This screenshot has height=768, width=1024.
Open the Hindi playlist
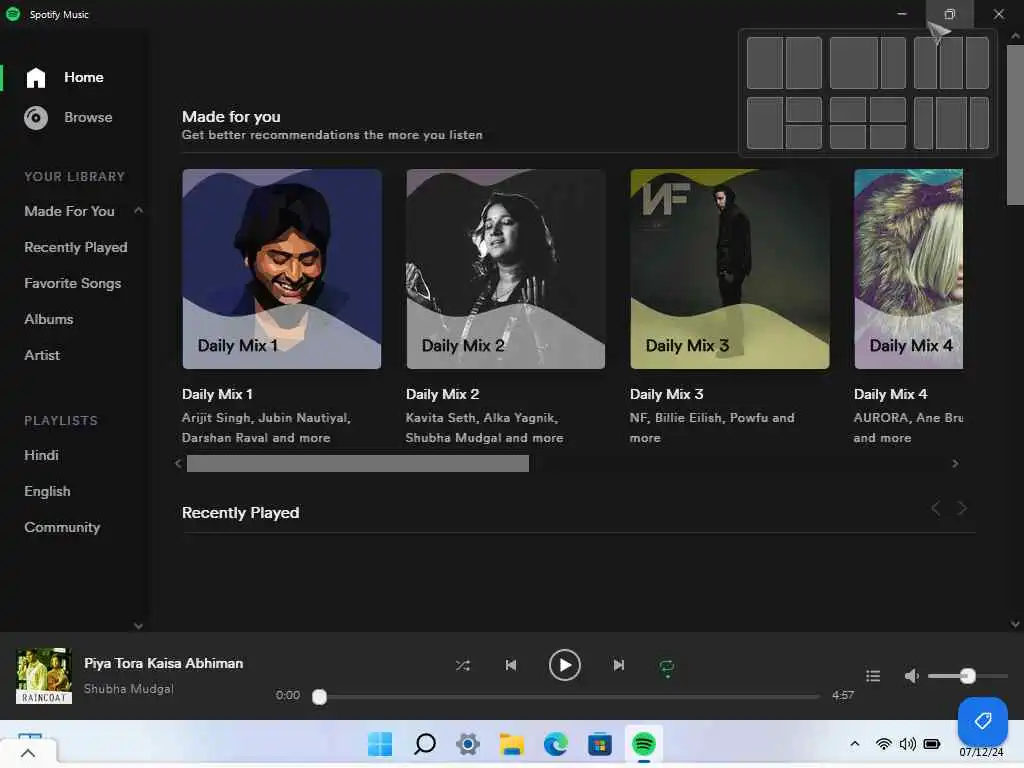coord(41,455)
